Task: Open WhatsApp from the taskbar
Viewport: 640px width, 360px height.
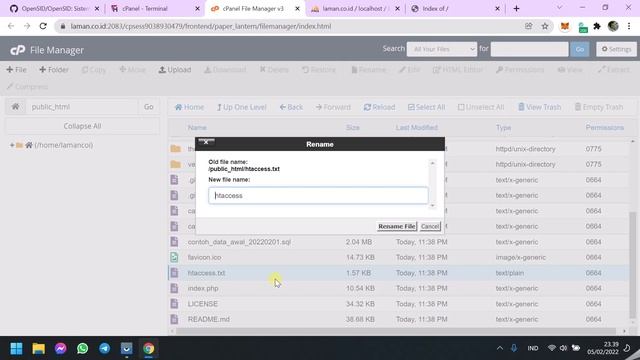Action: tap(82, 348)
